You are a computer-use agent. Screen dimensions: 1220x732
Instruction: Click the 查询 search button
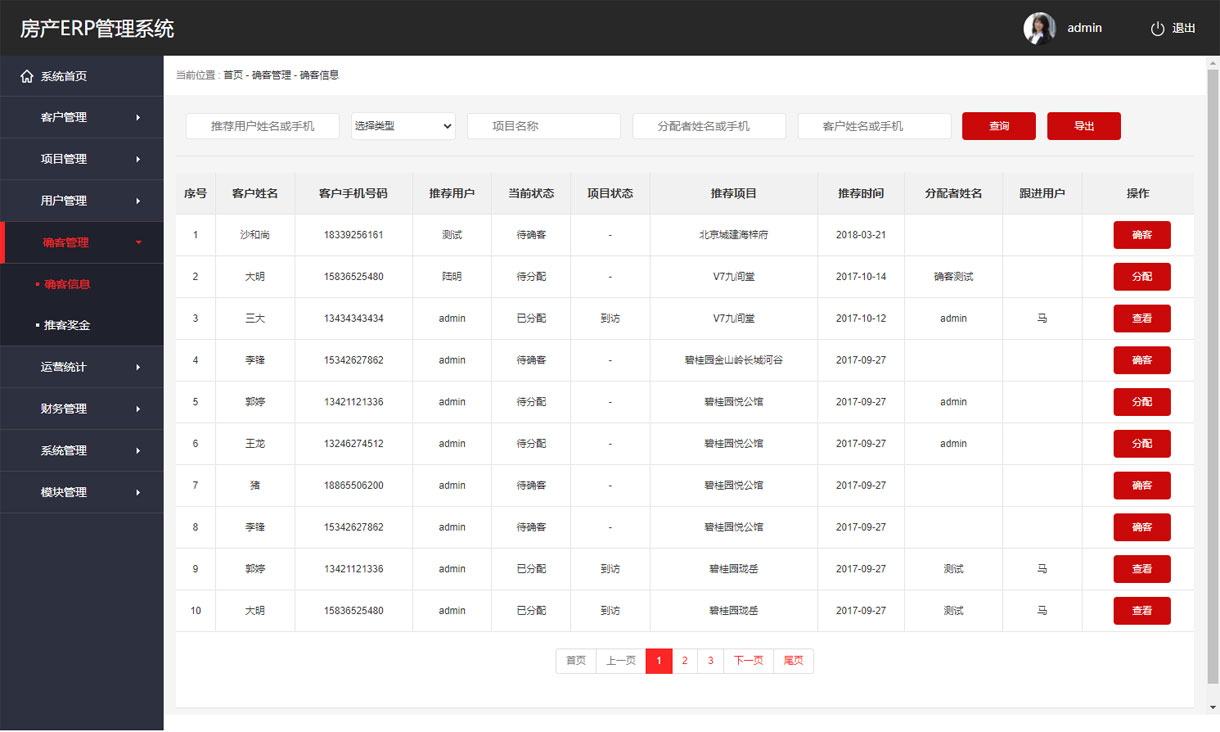click(x=998, y=126)
